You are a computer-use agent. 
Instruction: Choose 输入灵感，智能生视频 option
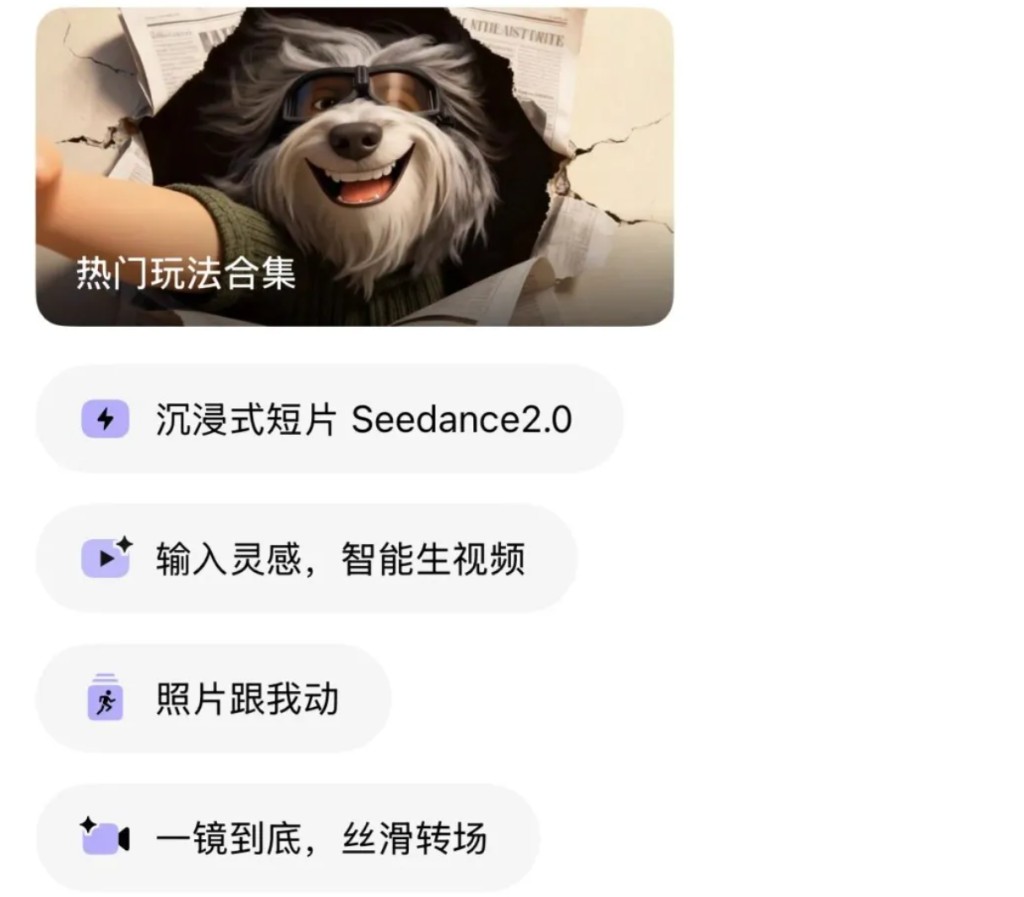[307, 558]
